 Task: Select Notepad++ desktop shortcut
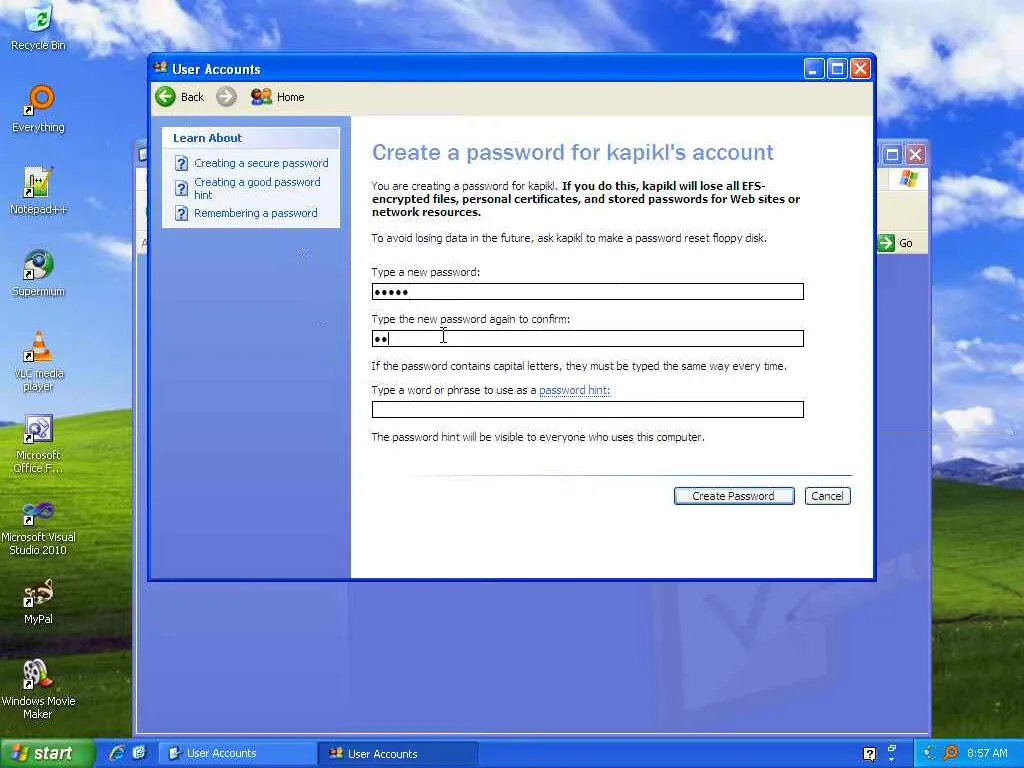(39, 191)
